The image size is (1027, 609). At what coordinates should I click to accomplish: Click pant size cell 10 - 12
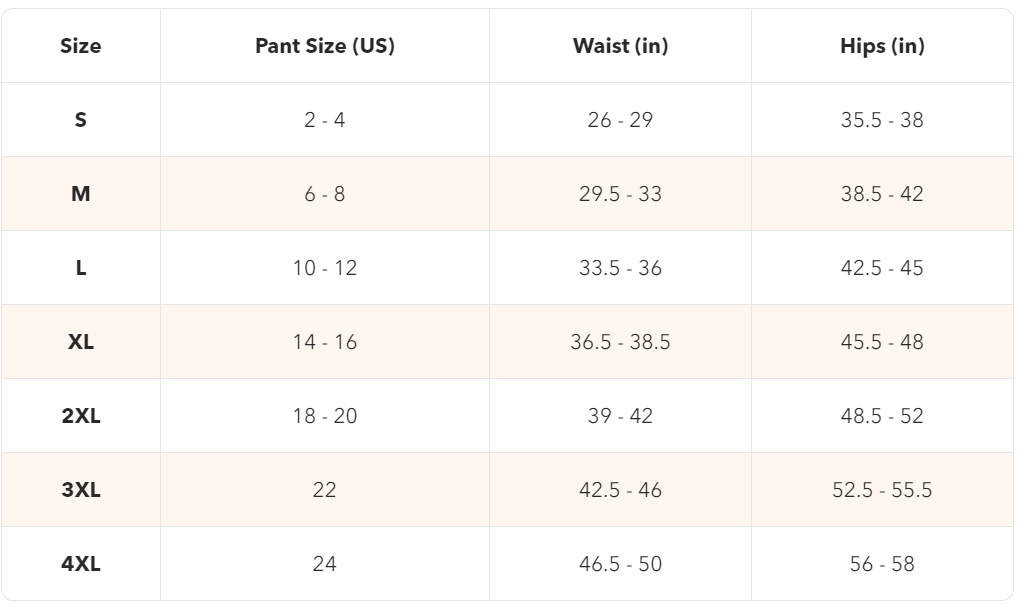click(325, 268)
